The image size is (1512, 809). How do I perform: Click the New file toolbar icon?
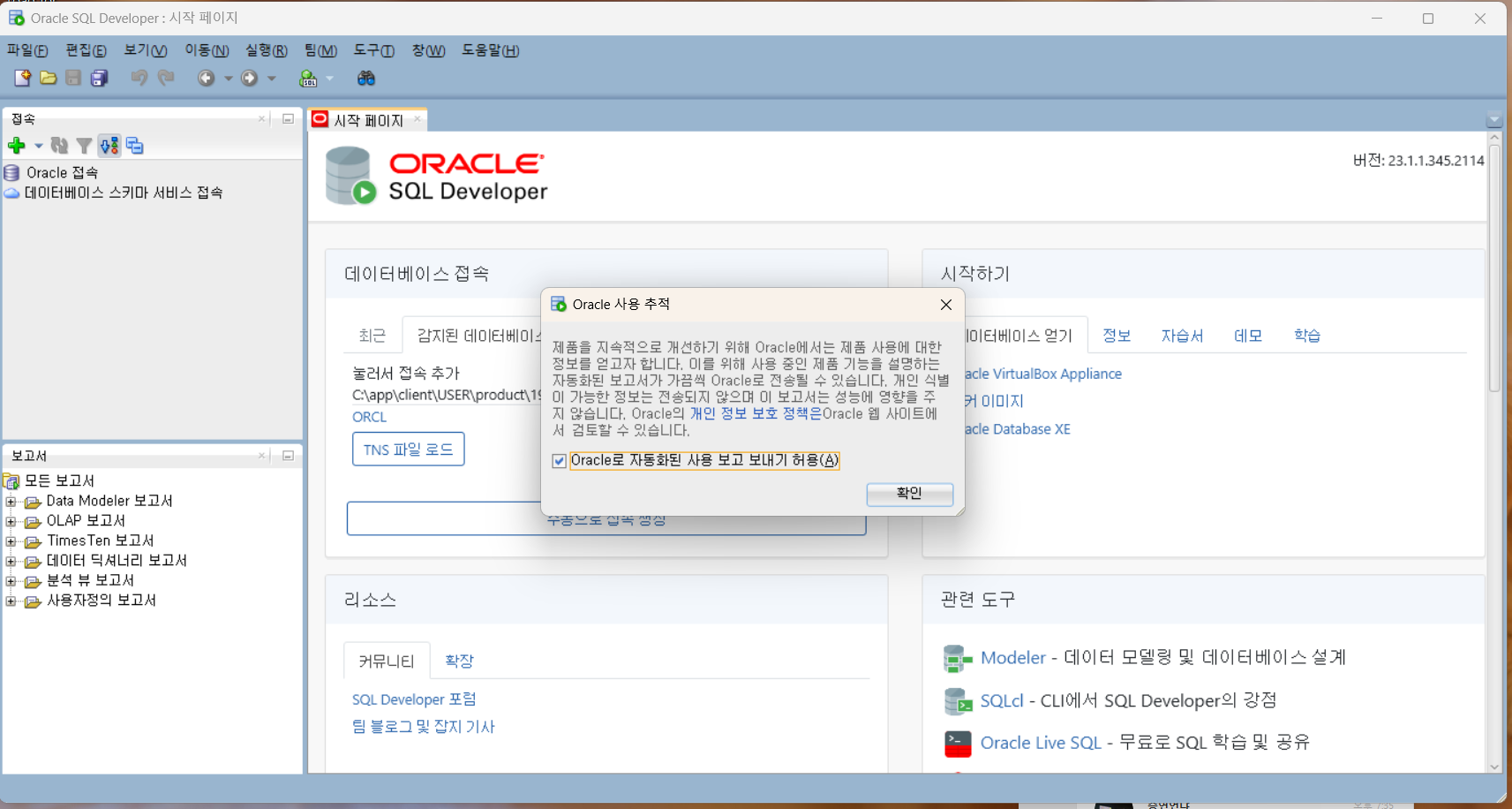(23, 78)
